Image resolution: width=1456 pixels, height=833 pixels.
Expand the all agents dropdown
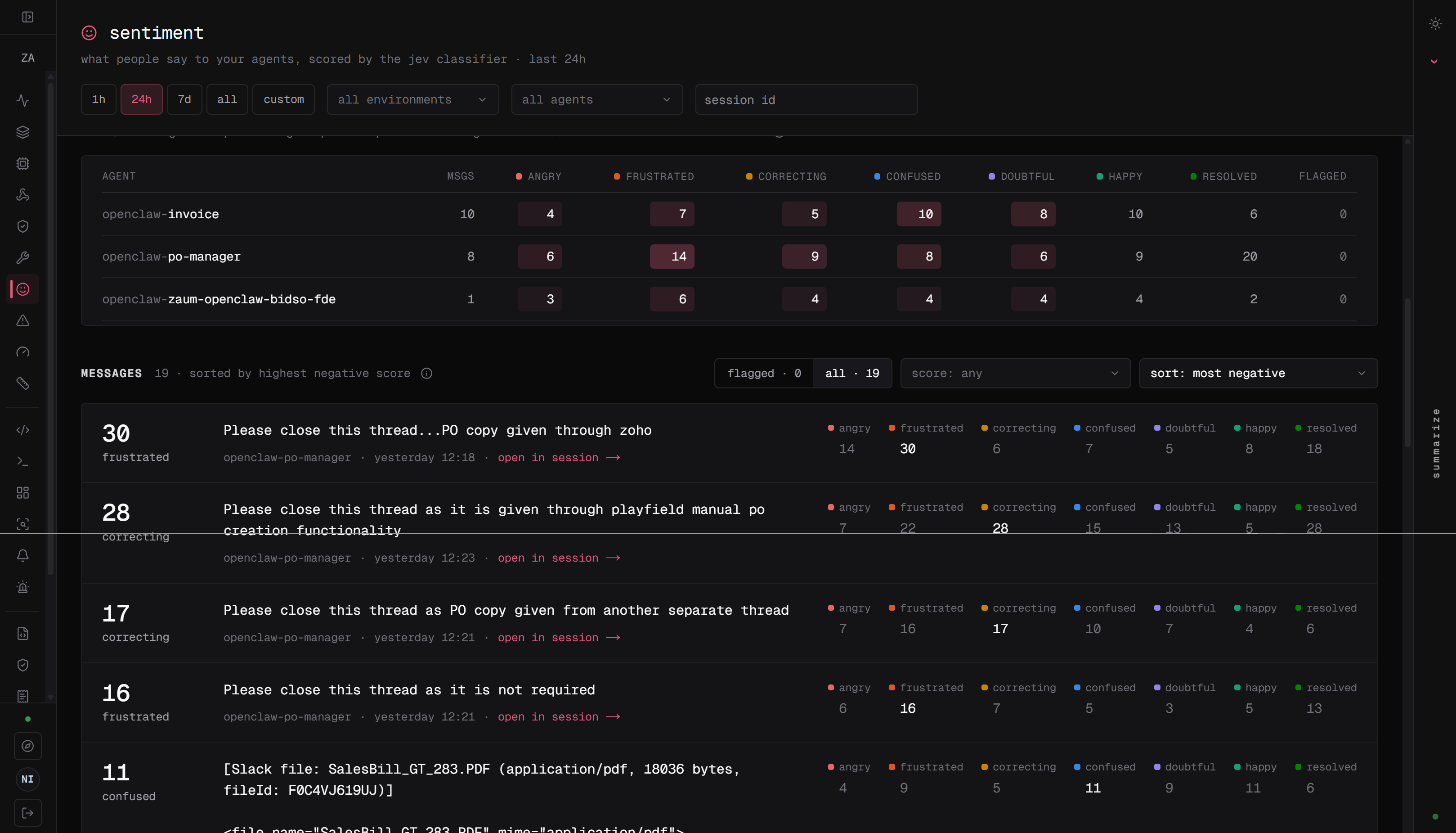click(x=597, y=99)
